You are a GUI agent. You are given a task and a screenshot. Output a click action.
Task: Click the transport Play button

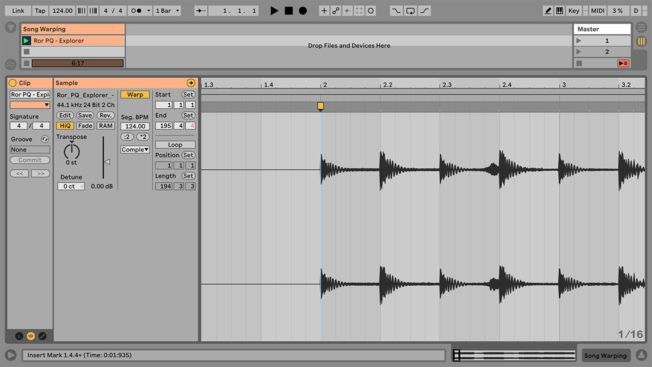[x=274, y=11]
